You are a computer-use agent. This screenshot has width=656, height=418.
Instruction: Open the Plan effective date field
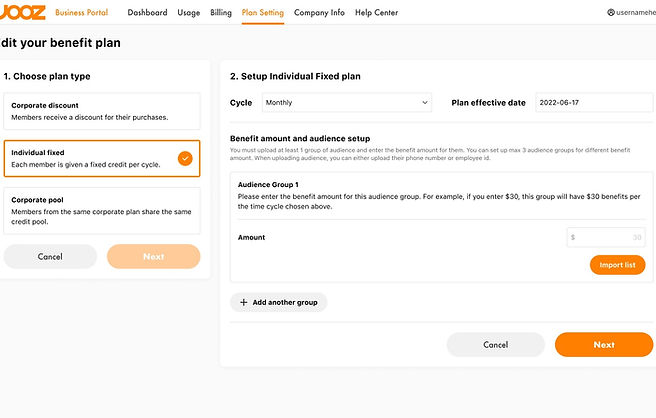[594, 103]
